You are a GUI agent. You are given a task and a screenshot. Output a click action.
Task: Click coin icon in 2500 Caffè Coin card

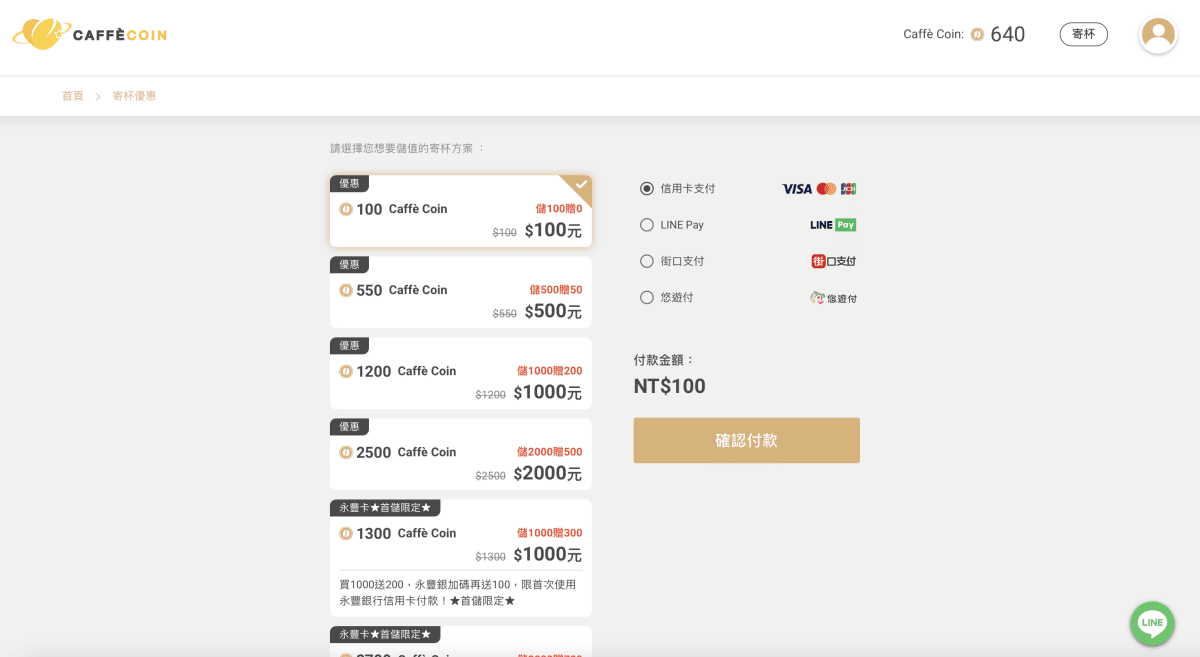point(346,452)
